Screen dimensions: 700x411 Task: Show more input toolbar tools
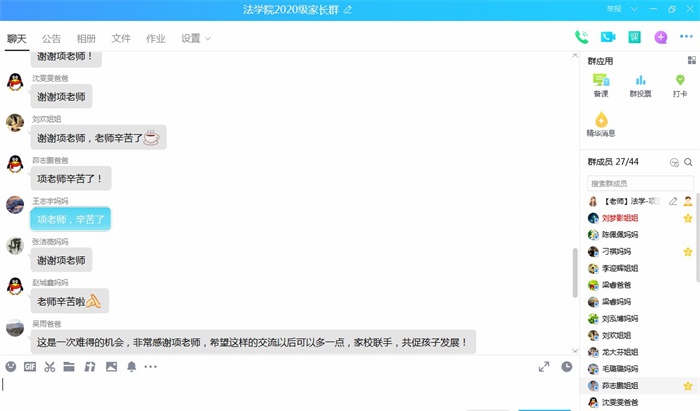[x=150, y=367]
